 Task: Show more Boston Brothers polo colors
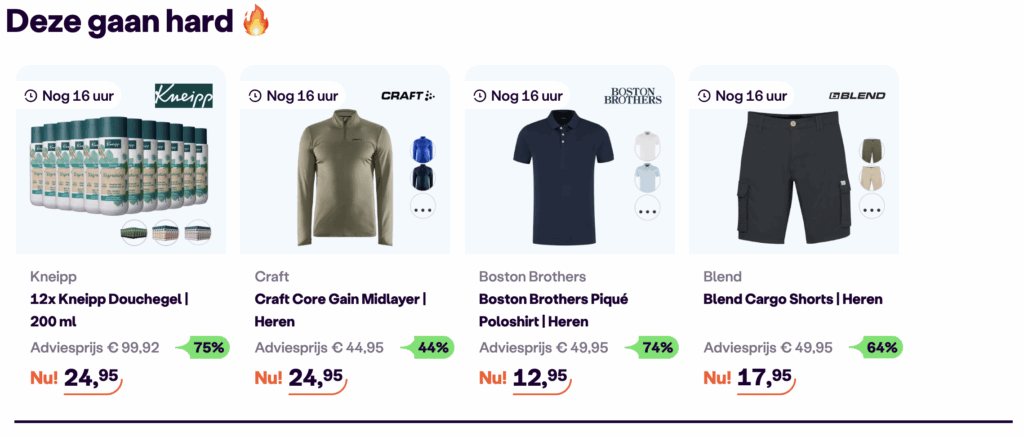[647, 209]
